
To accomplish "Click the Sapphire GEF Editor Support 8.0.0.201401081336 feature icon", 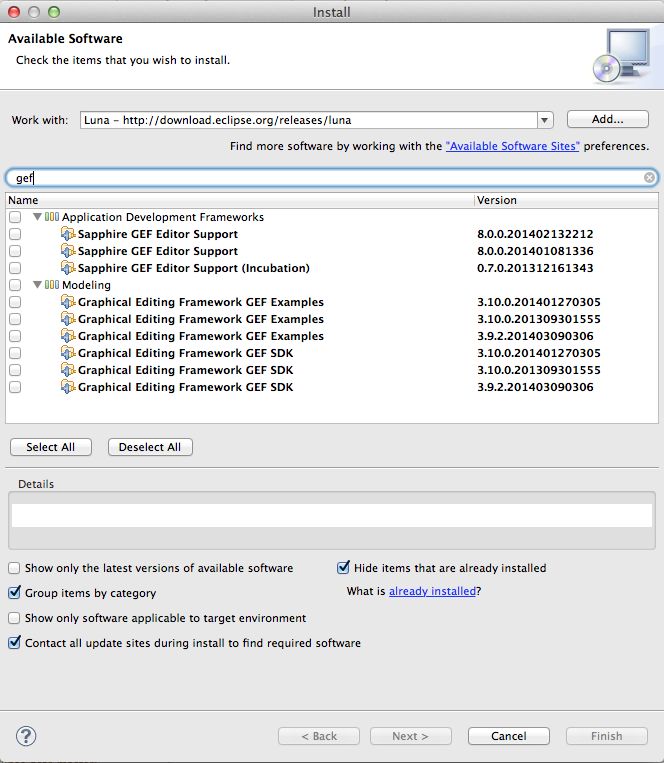I will pyautogui.click(x=68, y=251).
